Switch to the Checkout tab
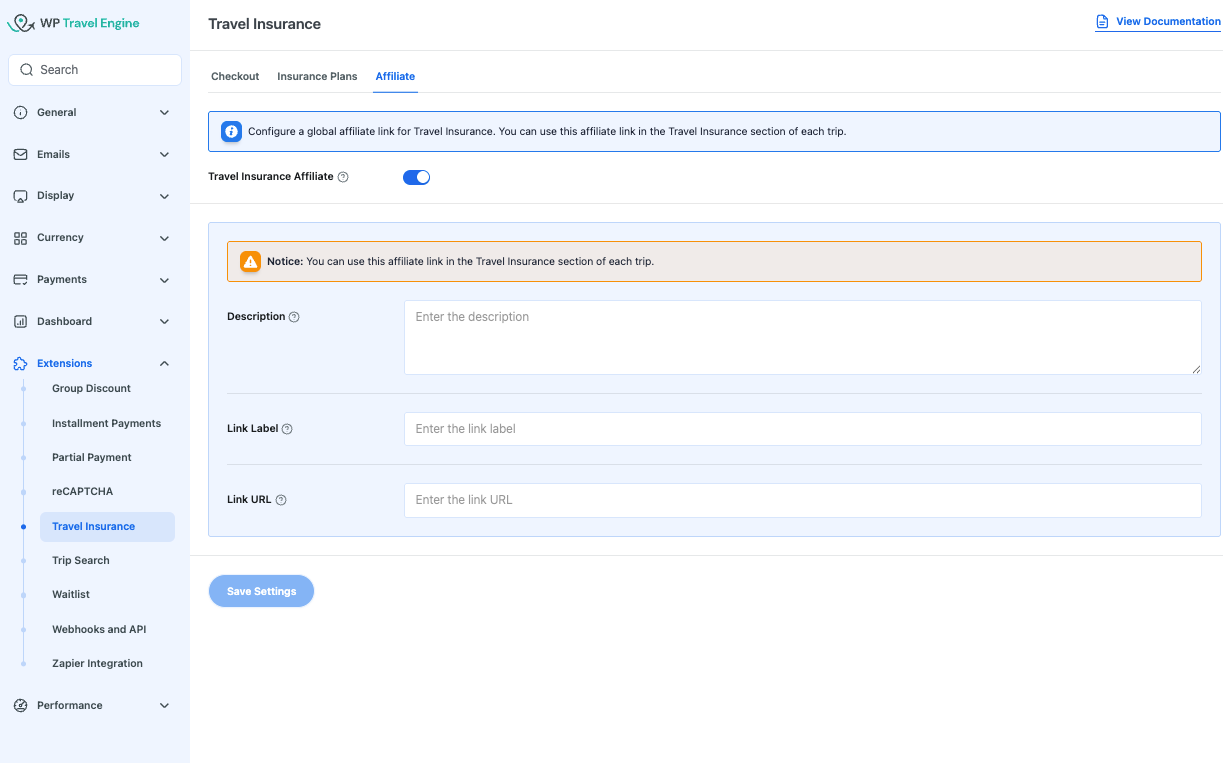This screenshot has height=763, width=1223. pyautogui.click(x=235, y=76)
